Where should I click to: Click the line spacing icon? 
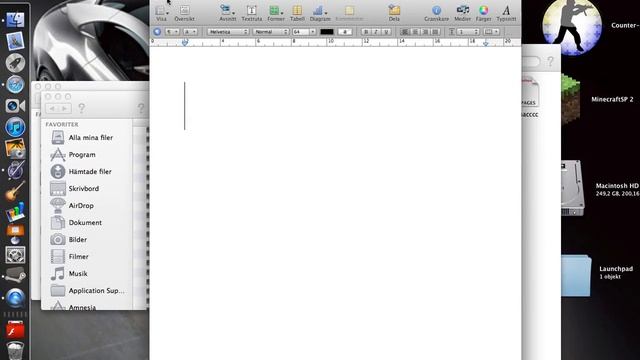451,32
